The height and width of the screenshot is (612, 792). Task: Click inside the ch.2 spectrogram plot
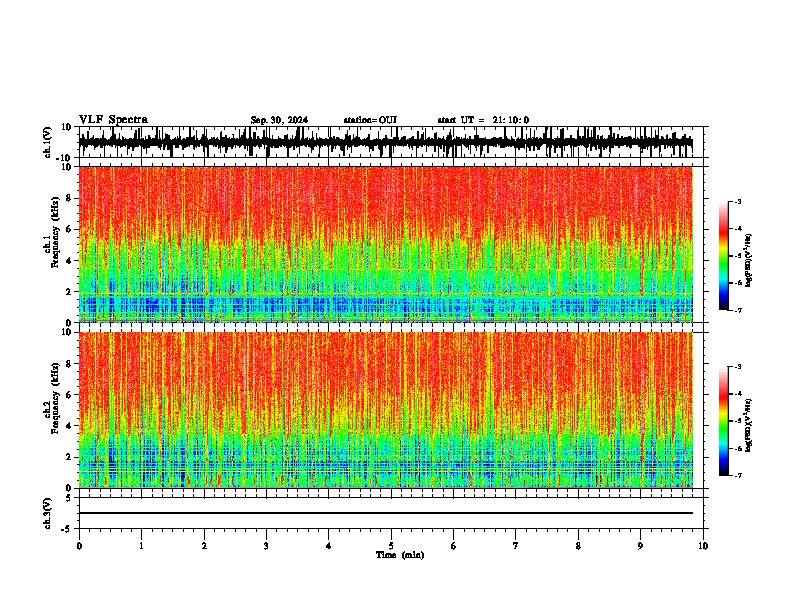pos(386,410)
